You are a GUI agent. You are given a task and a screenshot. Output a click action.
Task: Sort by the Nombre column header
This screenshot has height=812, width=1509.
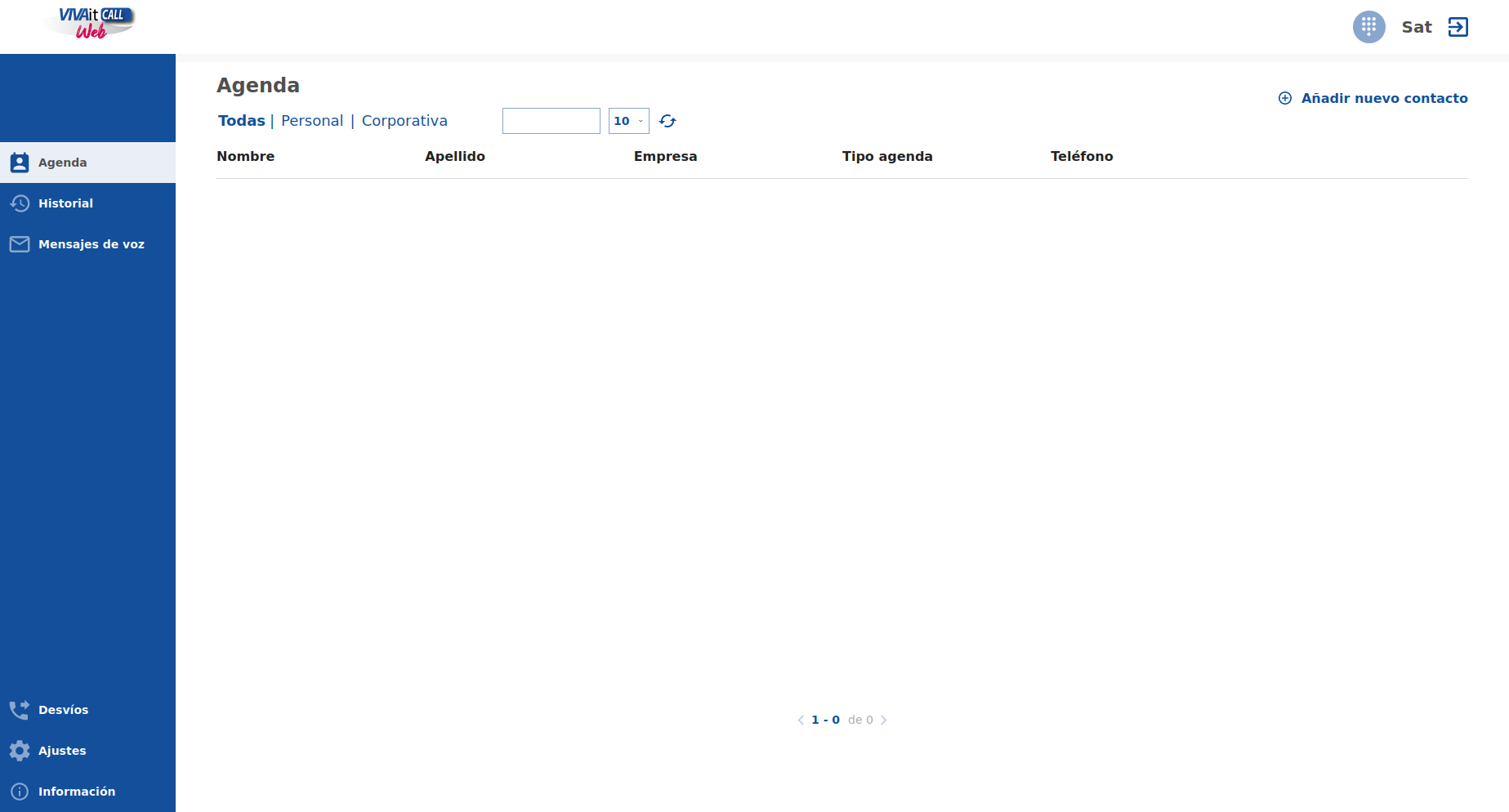245,156
